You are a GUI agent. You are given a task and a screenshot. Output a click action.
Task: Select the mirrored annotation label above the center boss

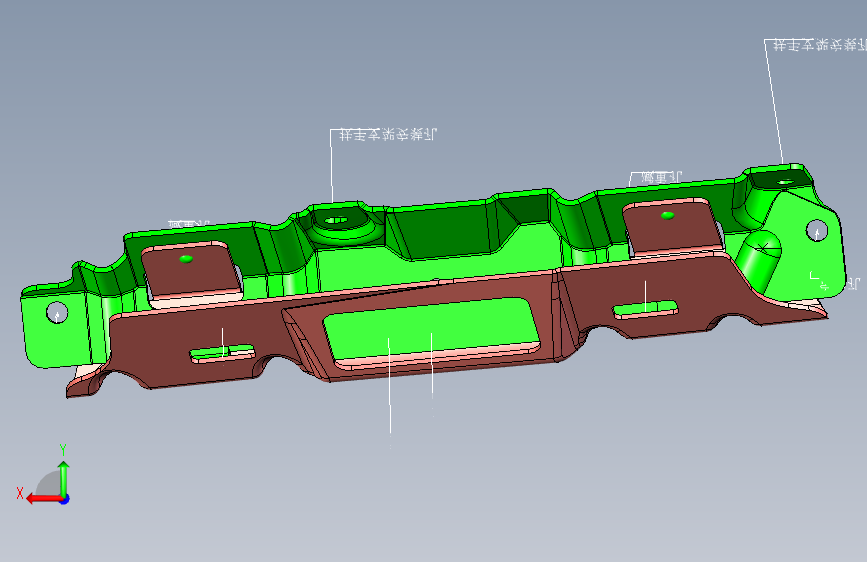point(388,134)
